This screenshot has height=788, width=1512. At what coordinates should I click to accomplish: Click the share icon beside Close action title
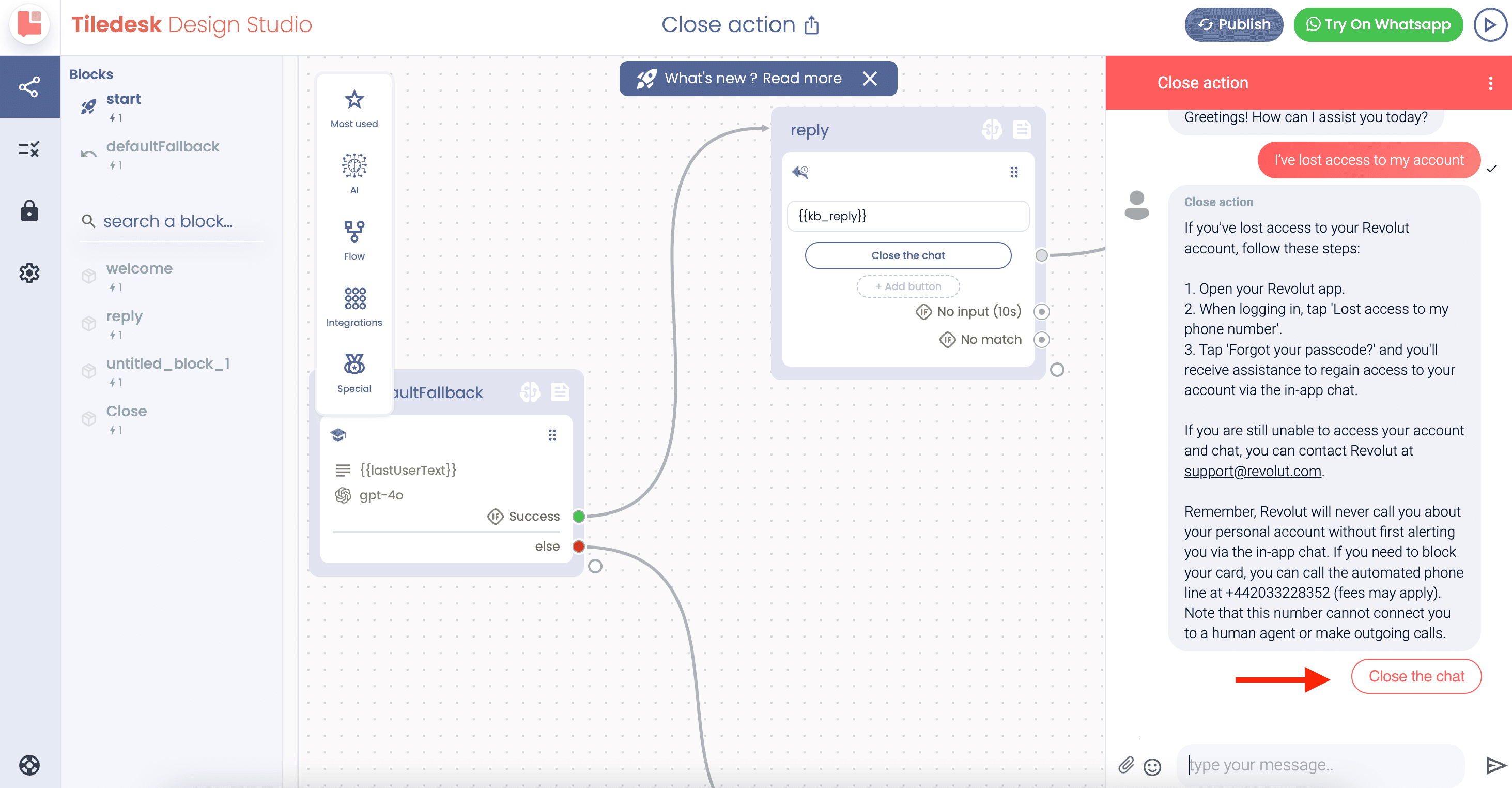point(811,25)
